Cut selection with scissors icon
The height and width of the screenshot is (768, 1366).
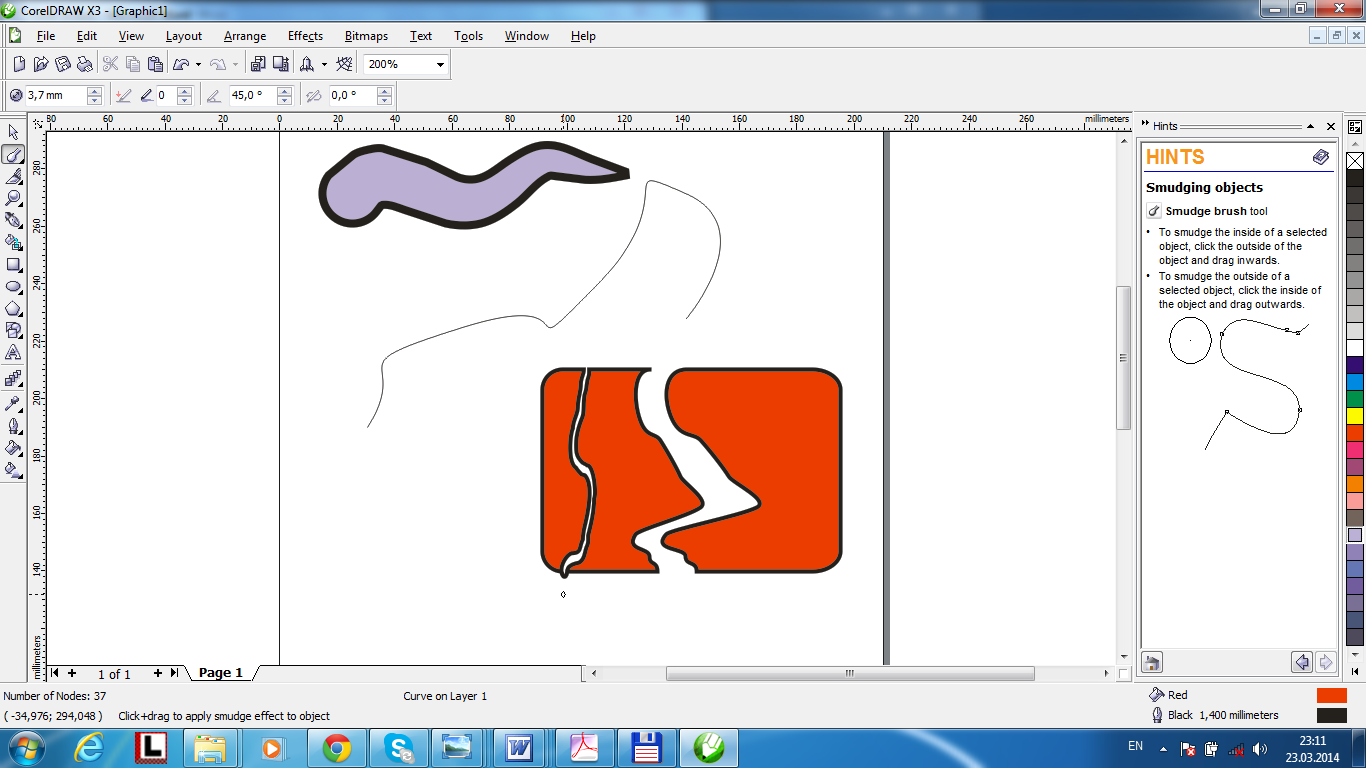tap(110, 64)
